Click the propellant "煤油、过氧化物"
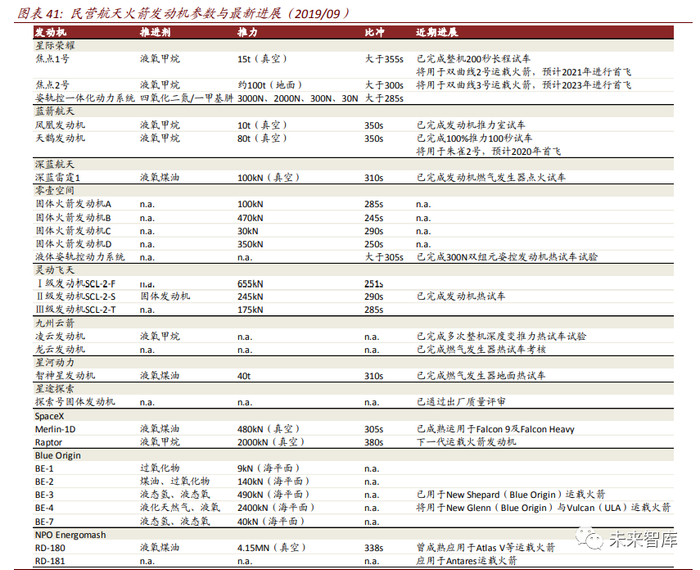This screenshot has height=570, width=700. [x=175, y=481]
